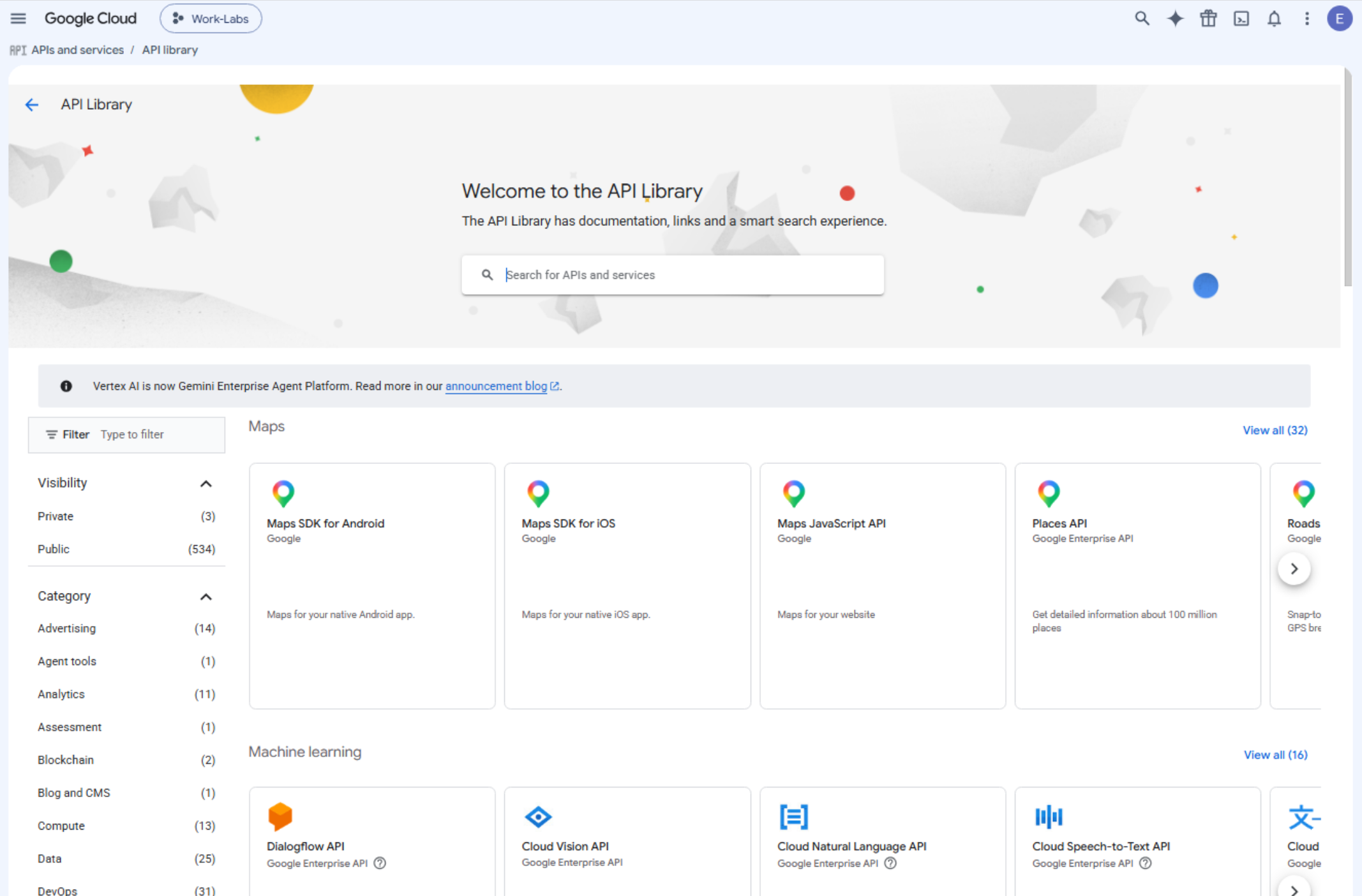Image resolution: width=1362 pixels, height=896 pixels.
Task: Click the gift free trial icon
Action: click(1208, 19)
